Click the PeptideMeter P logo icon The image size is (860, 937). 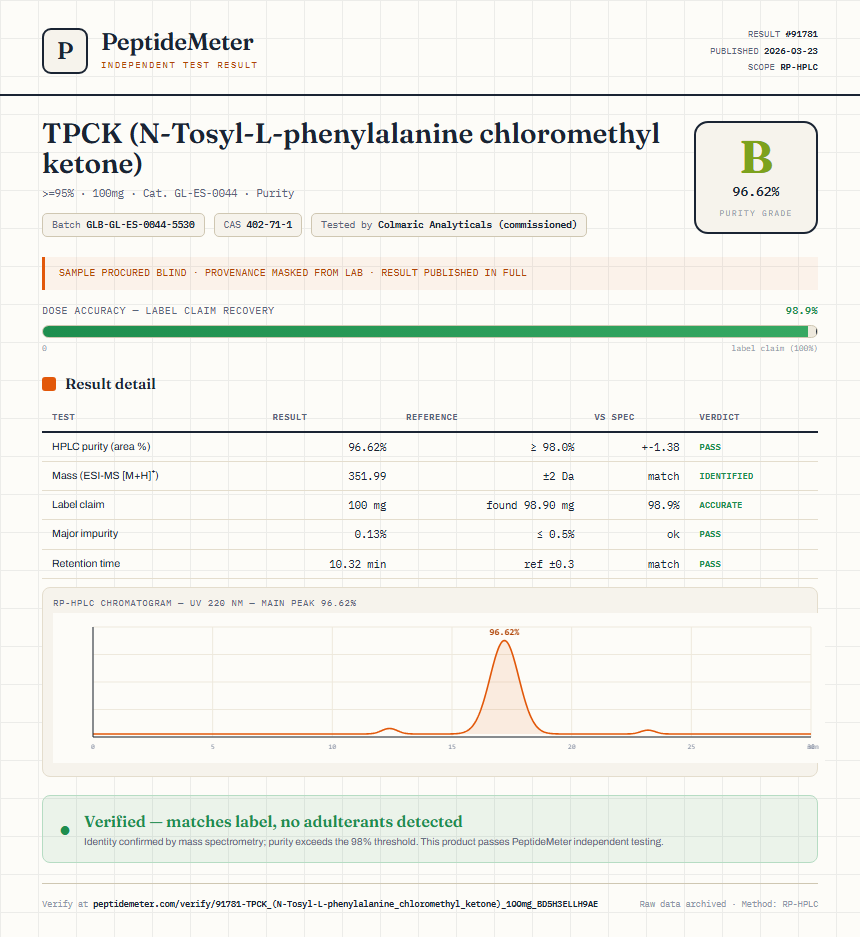(x=65, y=51)
